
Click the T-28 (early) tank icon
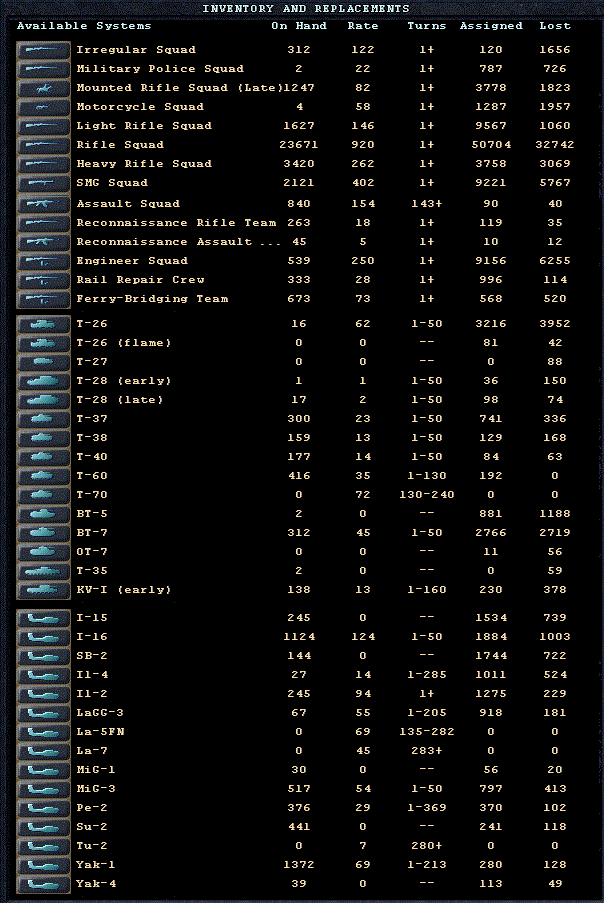coord(43,381)
